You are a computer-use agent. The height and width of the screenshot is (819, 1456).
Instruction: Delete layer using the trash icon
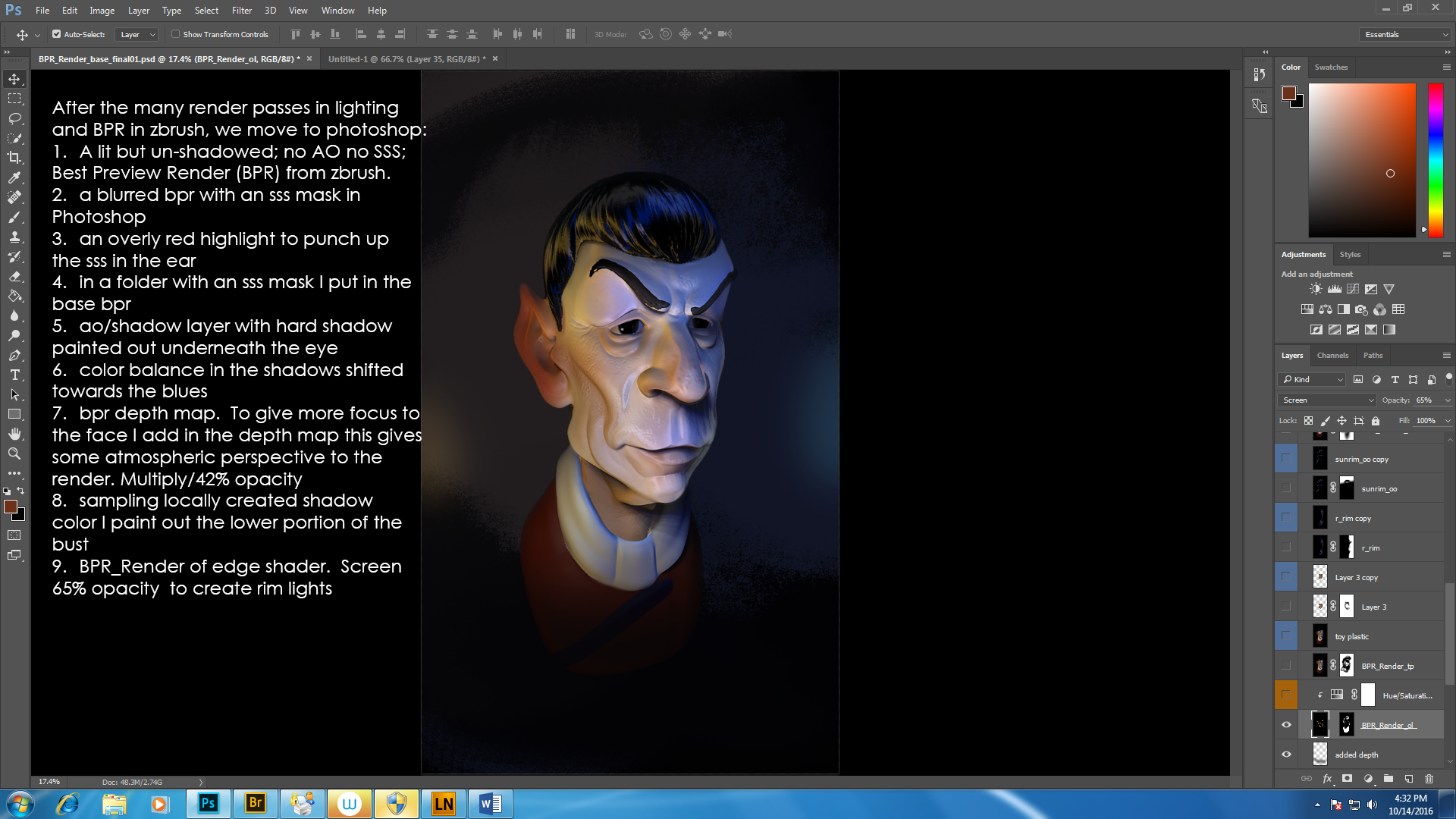click(1429, 779)
